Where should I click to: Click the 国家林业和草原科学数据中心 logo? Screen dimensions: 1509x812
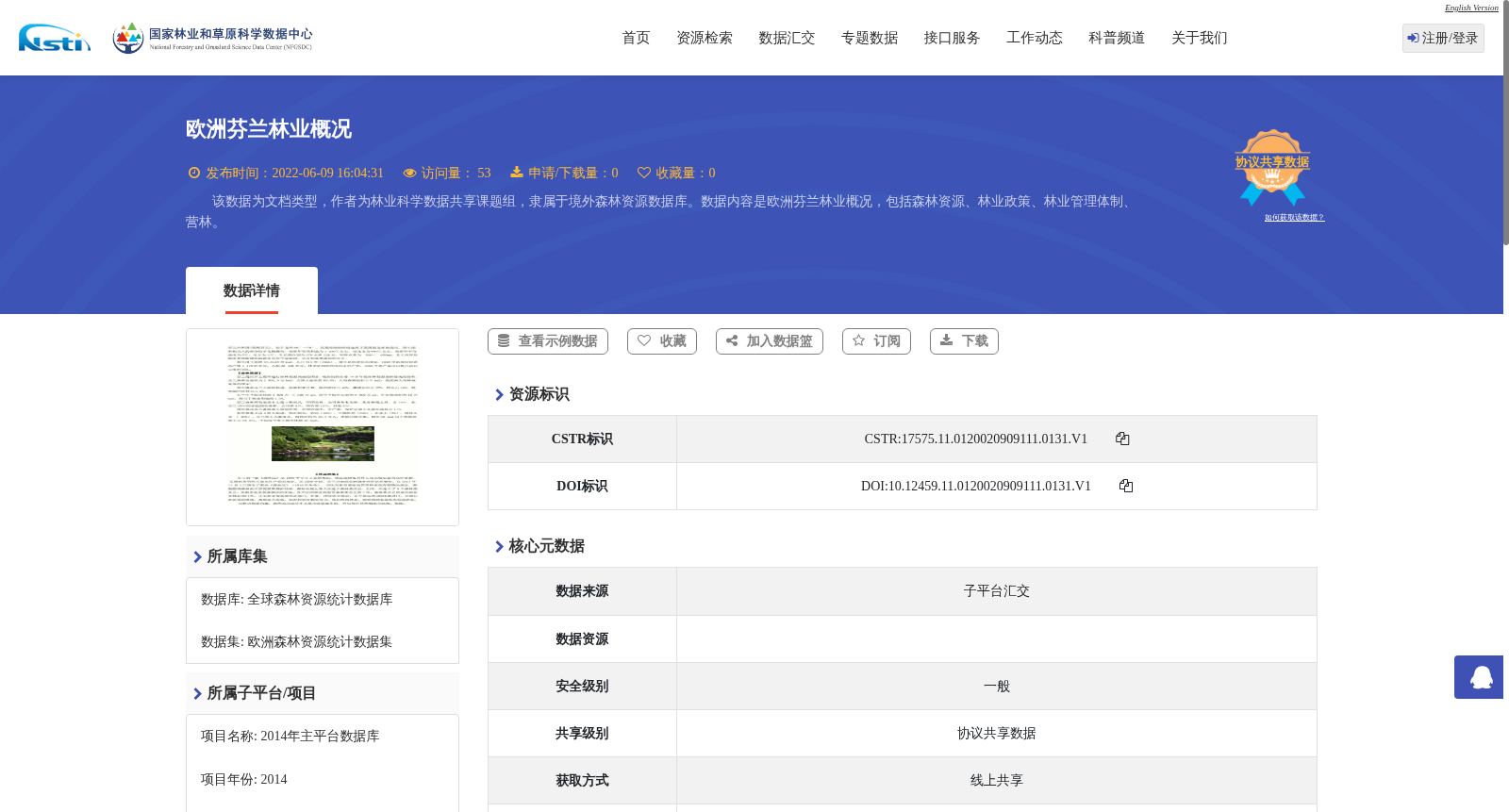212,38
